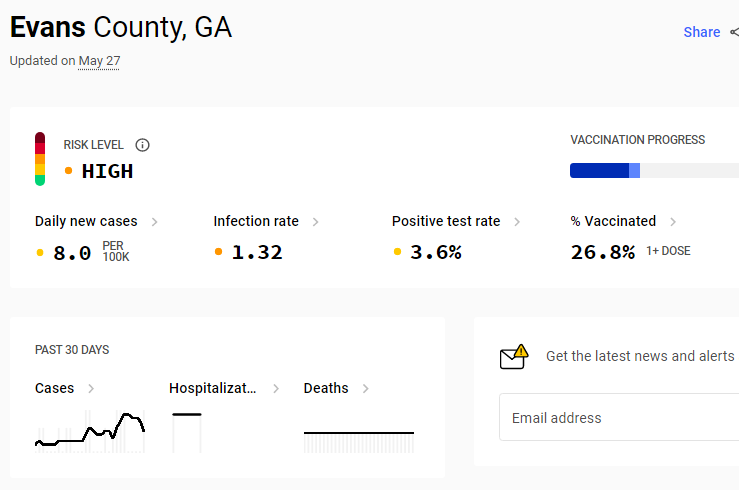Open Cases chevron in past 30 days
The width and height of the screenshot is (739, 490).
[91, 389]
